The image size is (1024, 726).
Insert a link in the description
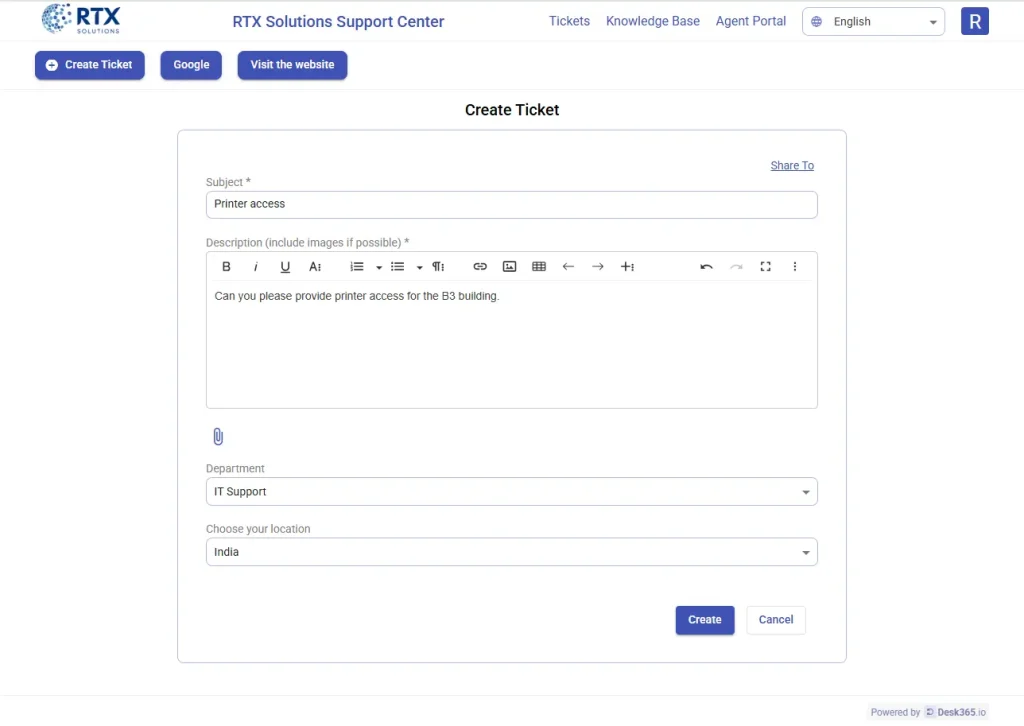point(480,266)
